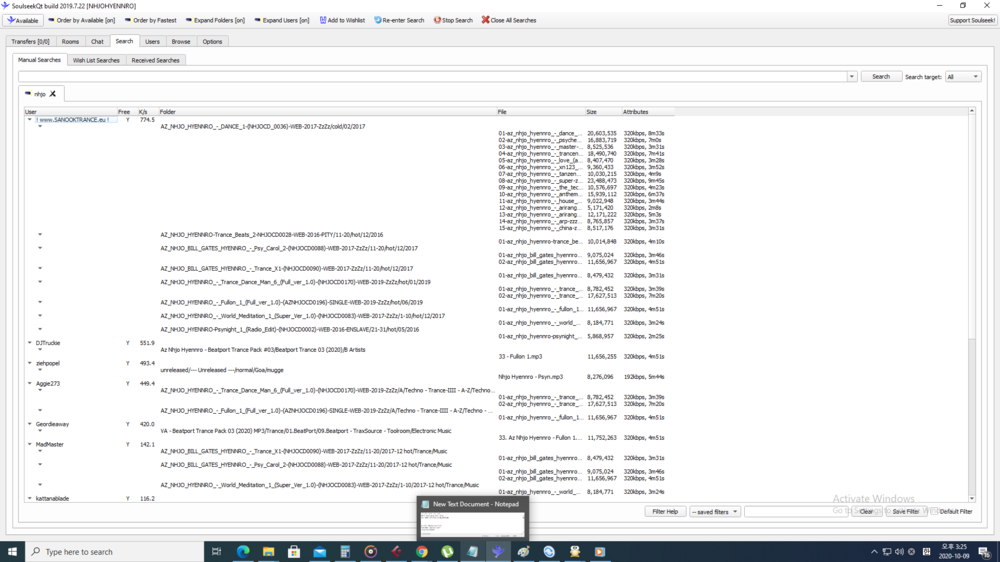The width and height of the screenshot is (1000, 562).
Task: Toggle Expand Folders option
Action: (x=216, y=20)
